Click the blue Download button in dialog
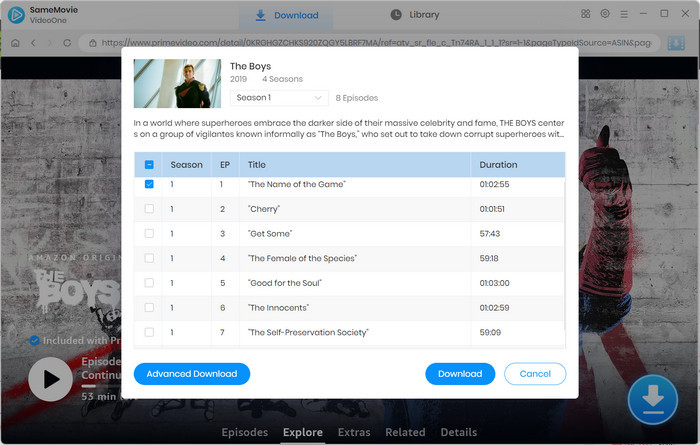 coord(460,374)
